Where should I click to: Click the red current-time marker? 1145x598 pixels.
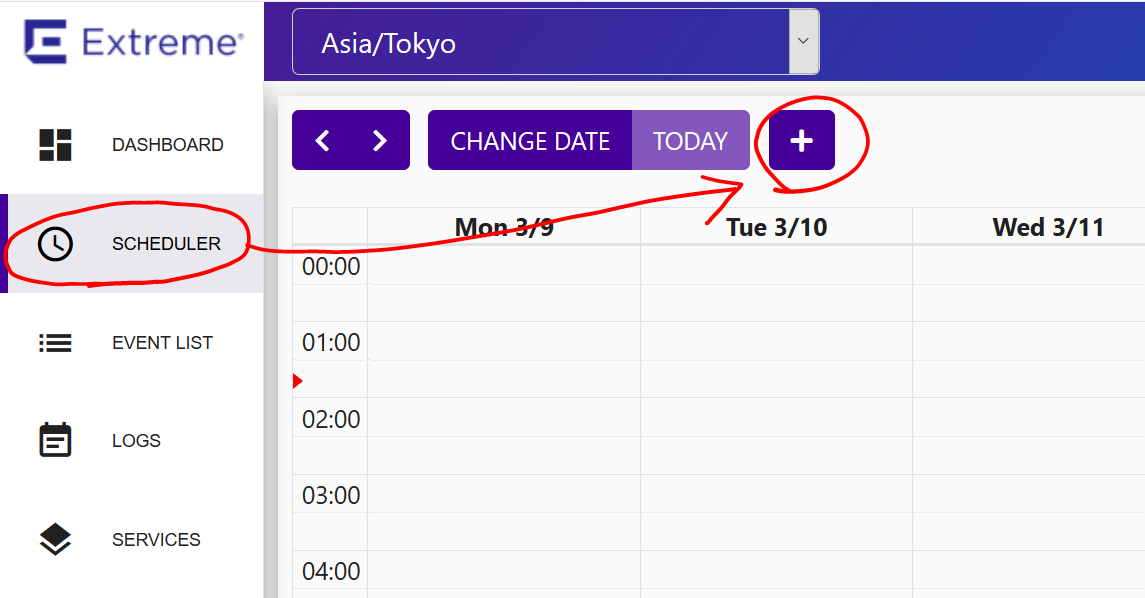[297, 380]
